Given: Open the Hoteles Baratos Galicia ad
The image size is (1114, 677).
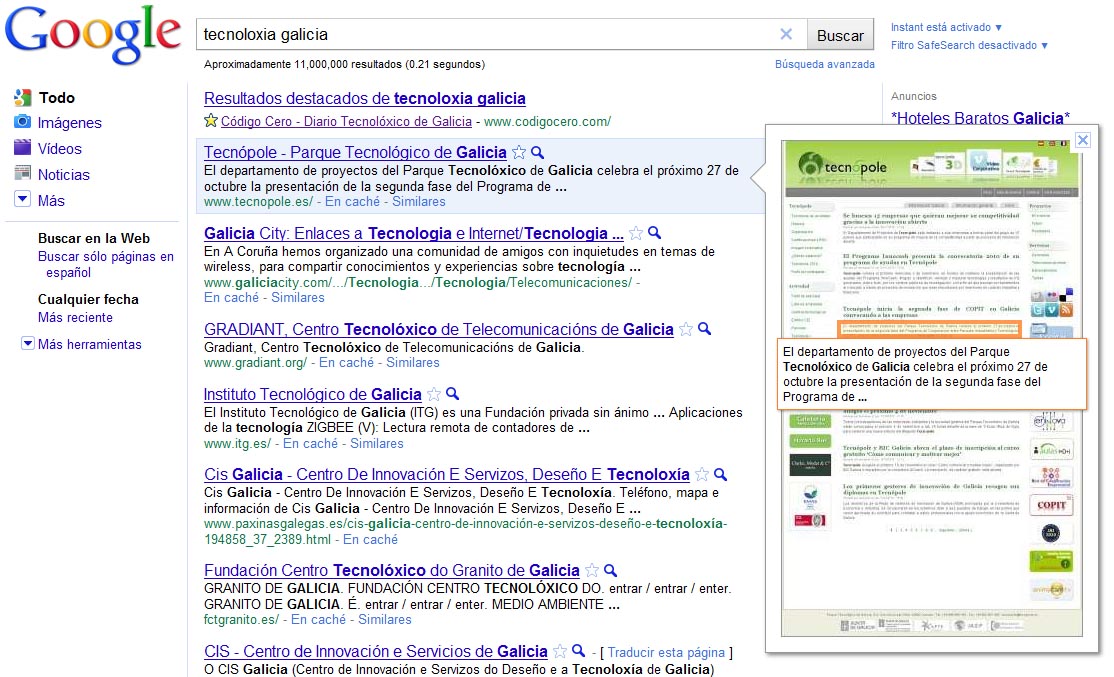Looking at the screenshot, I should [980, 118].
